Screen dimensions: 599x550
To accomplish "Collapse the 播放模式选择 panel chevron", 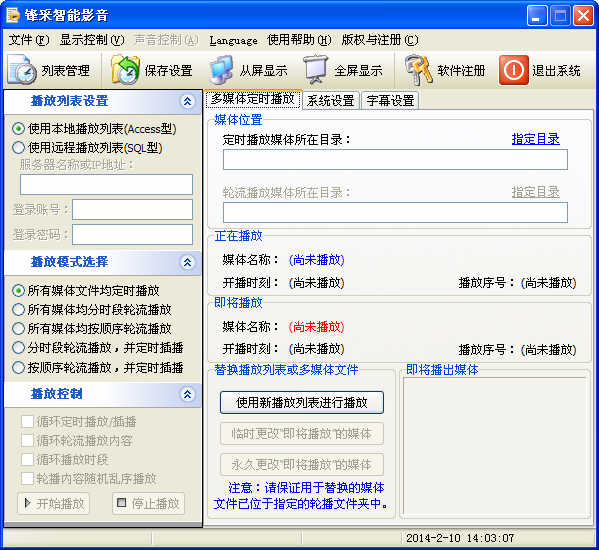I will point(187,262).
